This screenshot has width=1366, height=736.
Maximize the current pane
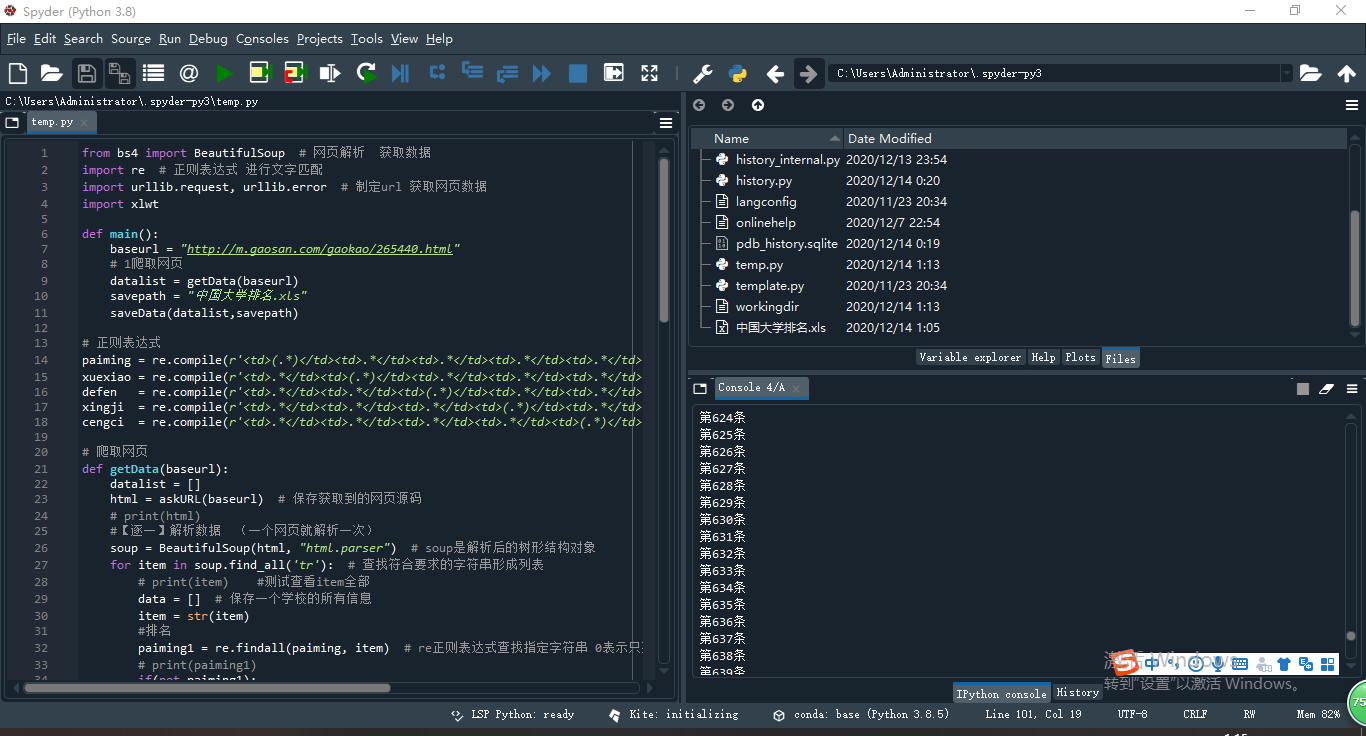[x=614, y=73]
